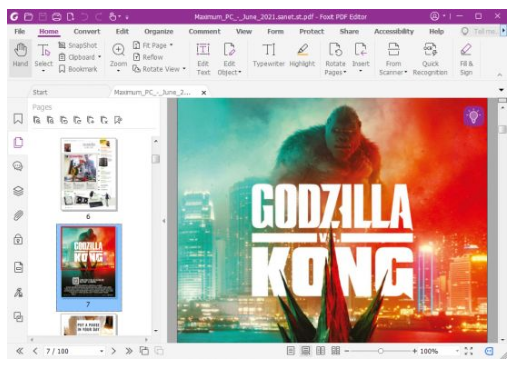514x367 pixels.
Task: Click the zoom slider handle
Action: coord(380,351)
